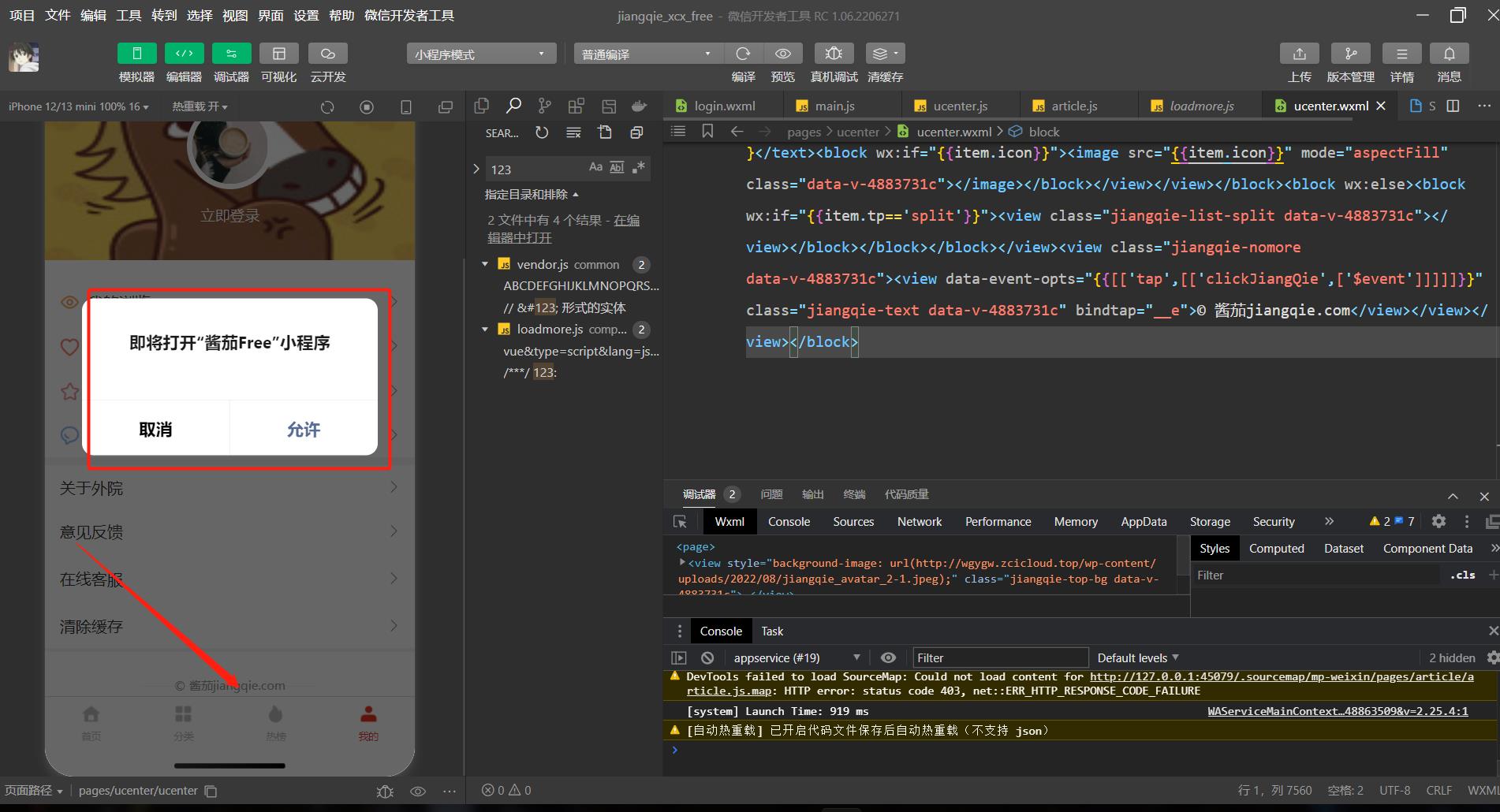Start real device debugging (真机调试)
Image resolution: width=1500 pixels, height=812 pixels.
tap(834, 54)
